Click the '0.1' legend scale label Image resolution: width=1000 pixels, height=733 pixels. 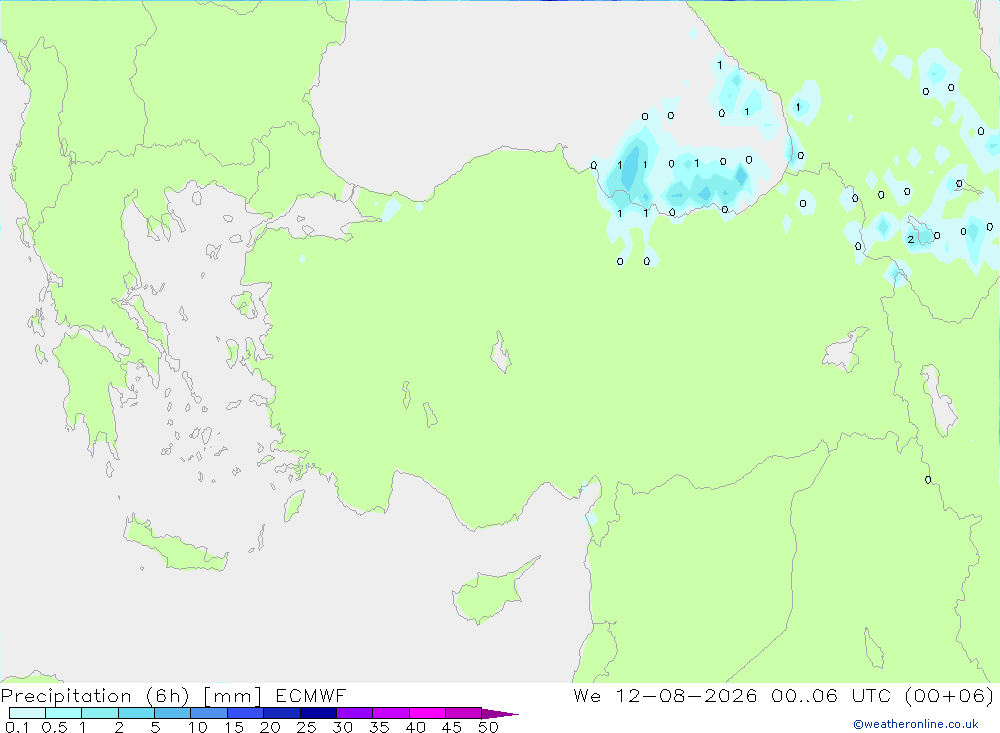tap(17, 727)
